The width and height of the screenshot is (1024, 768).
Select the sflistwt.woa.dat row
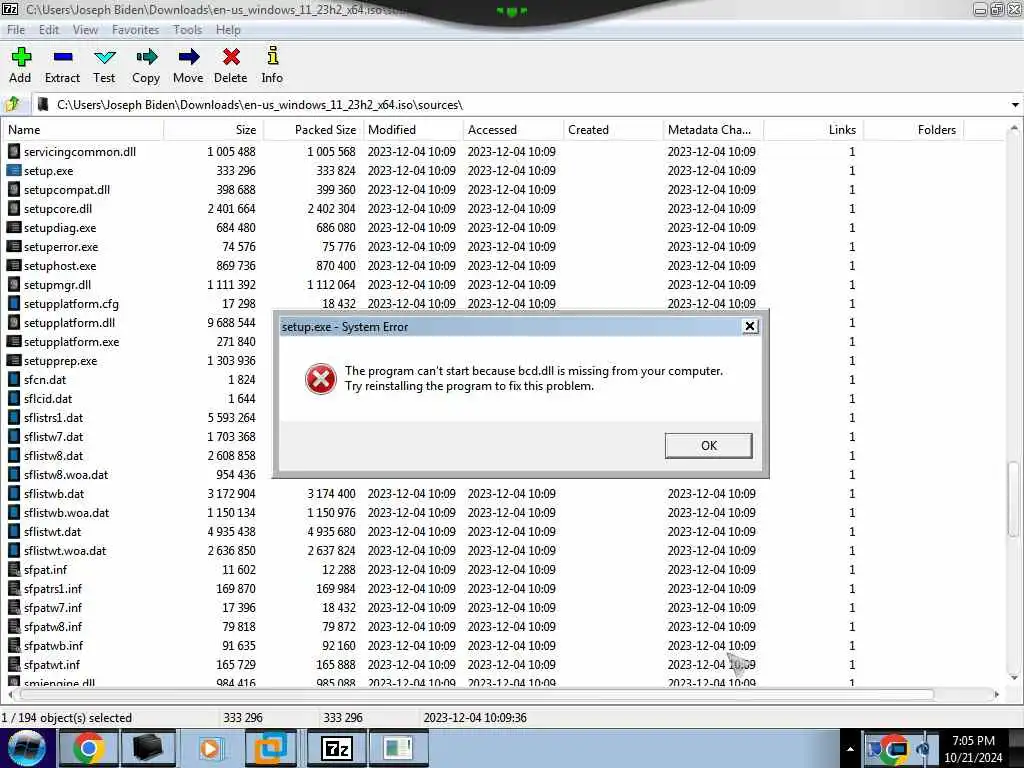(503, 551)
